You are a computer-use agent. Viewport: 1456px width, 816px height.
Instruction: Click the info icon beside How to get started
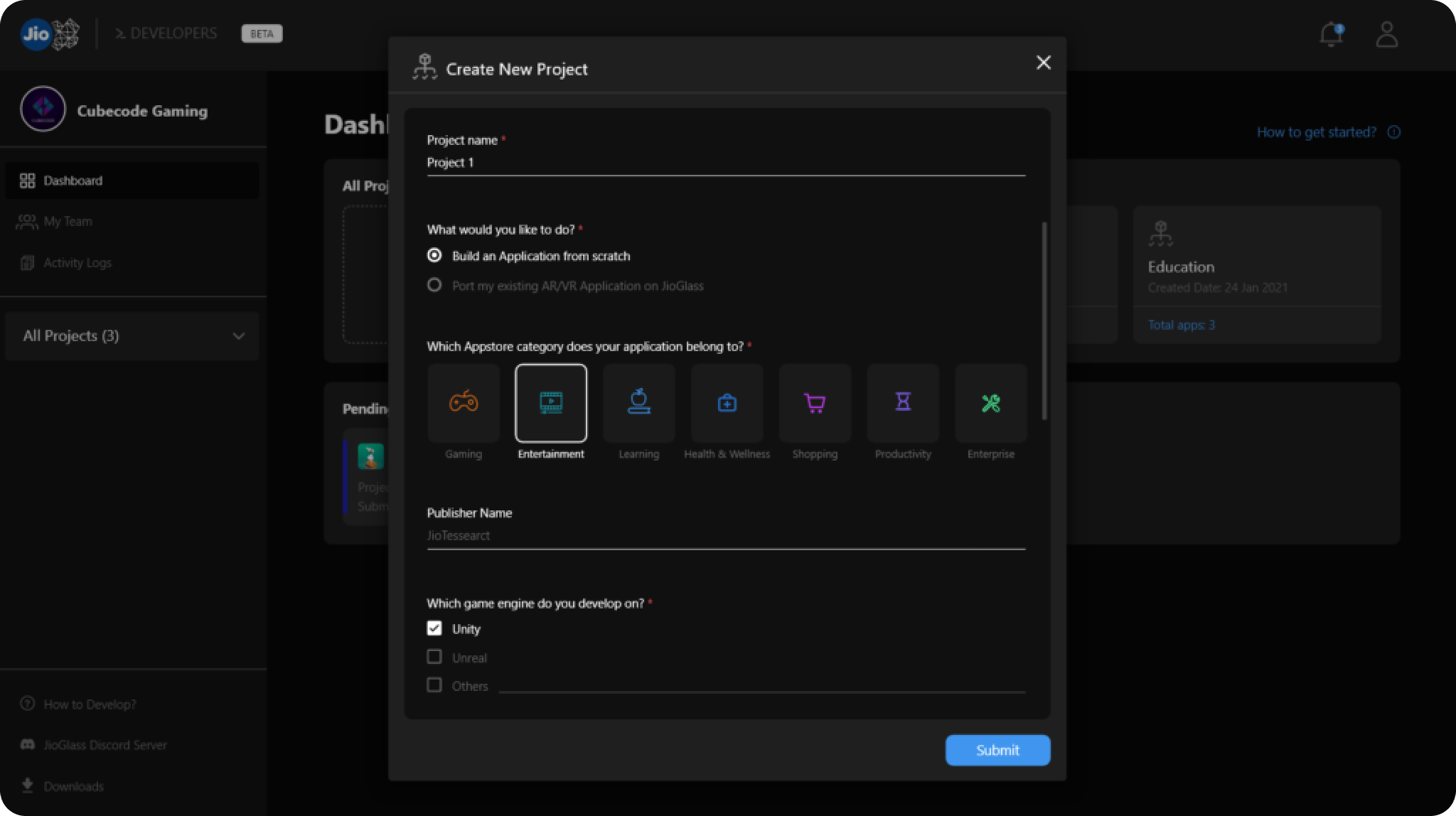tap(1393, 132)
